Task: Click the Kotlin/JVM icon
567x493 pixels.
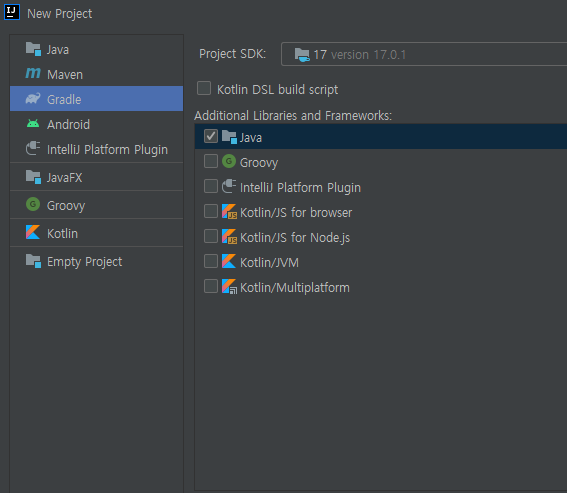Action: tap(229, 261)
